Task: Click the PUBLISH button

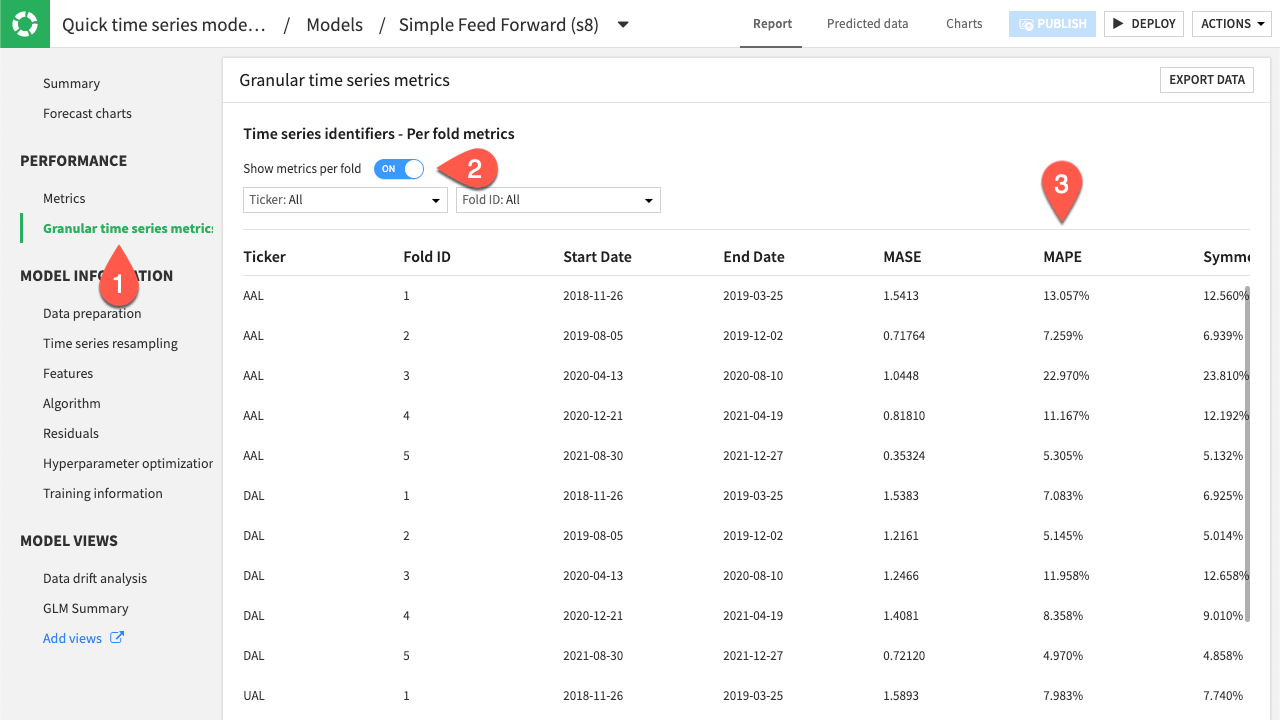Action: click(1053, 24)
